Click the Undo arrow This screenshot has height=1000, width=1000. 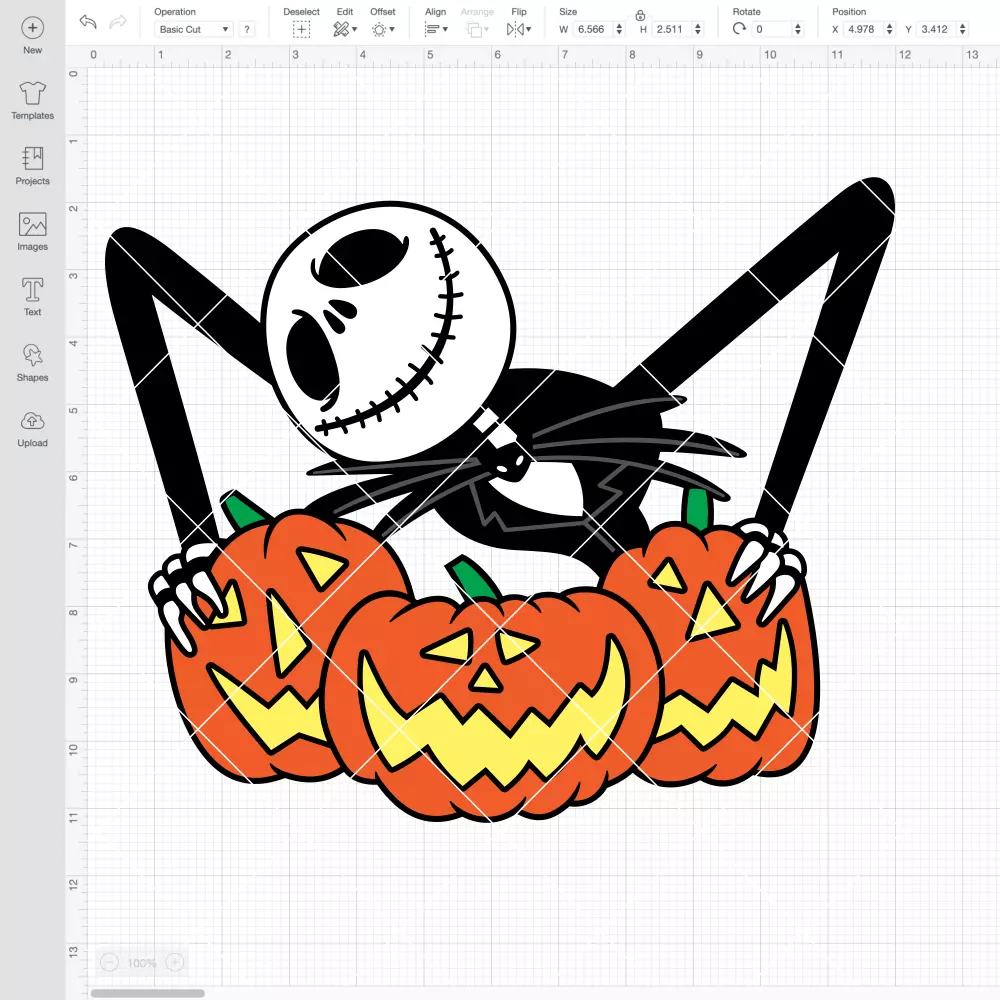(x=88, y=22)
